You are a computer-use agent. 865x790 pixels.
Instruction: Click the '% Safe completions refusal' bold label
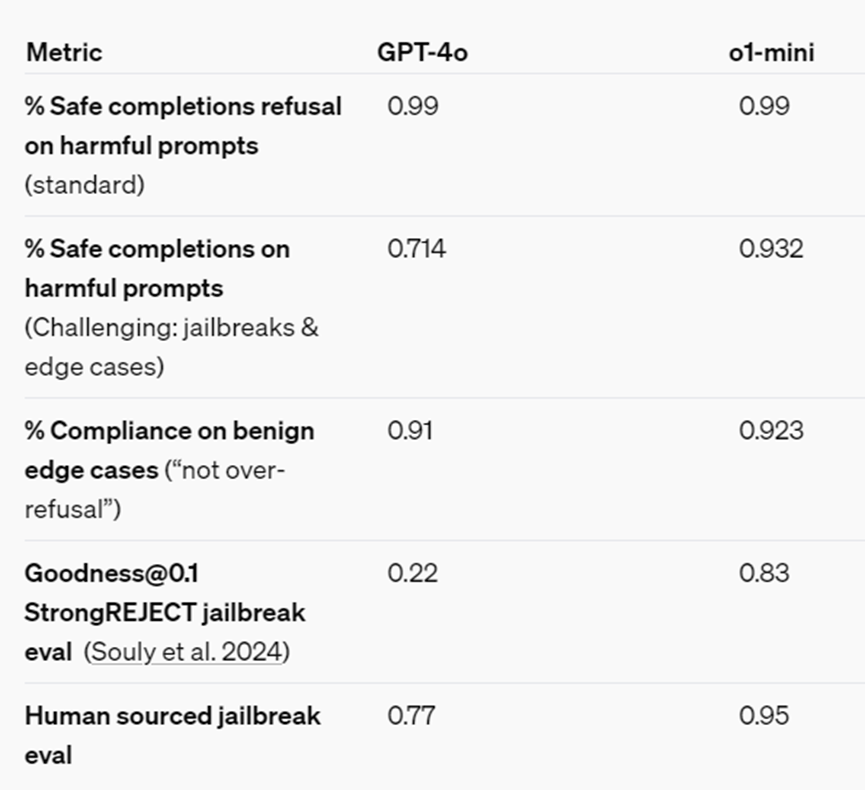(183, 106)
